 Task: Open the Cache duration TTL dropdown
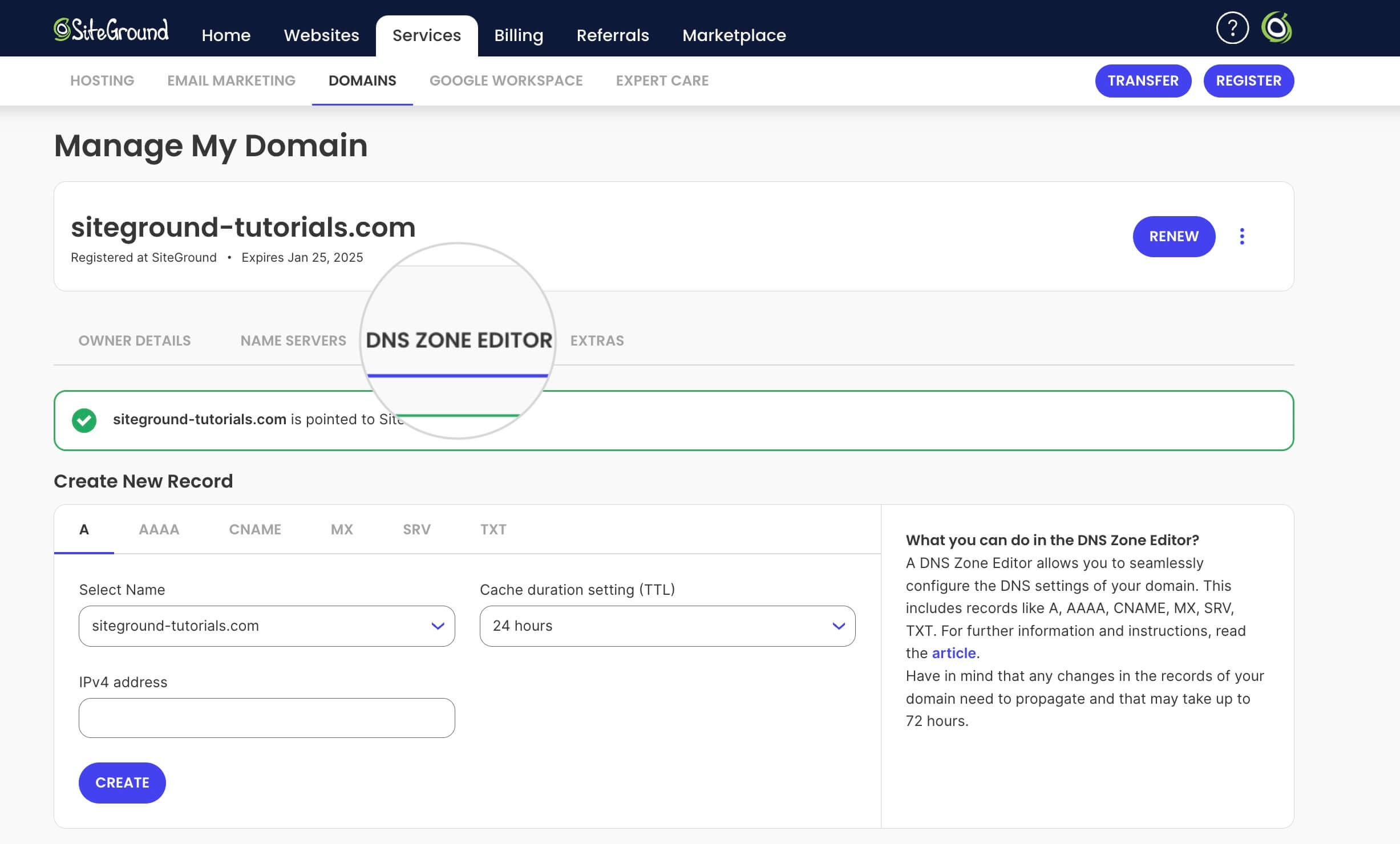(x=666, y=626)
